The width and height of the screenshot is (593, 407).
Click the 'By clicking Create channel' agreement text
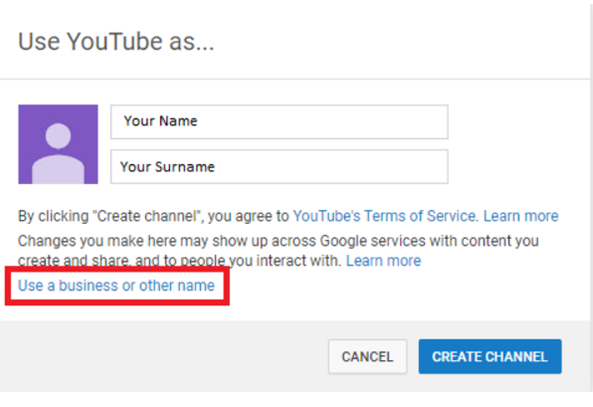pos(153,216)
